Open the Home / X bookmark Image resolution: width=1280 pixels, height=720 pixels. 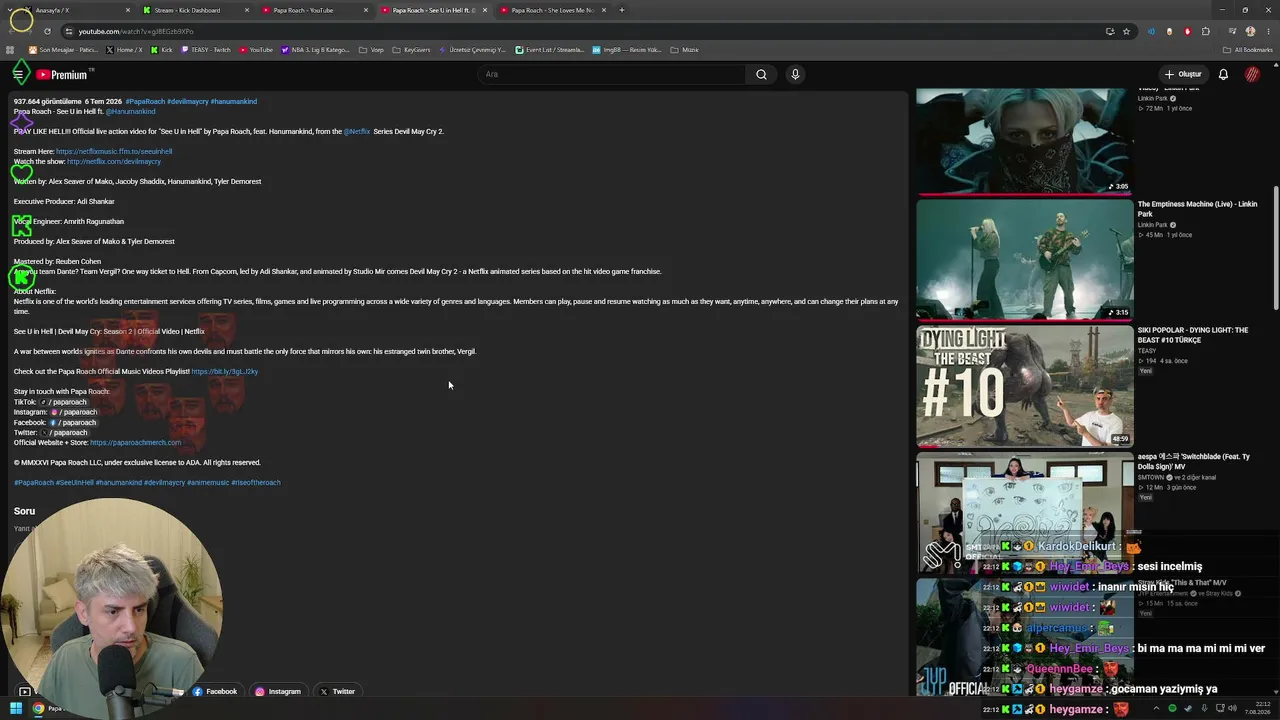[x=125, y=50]
